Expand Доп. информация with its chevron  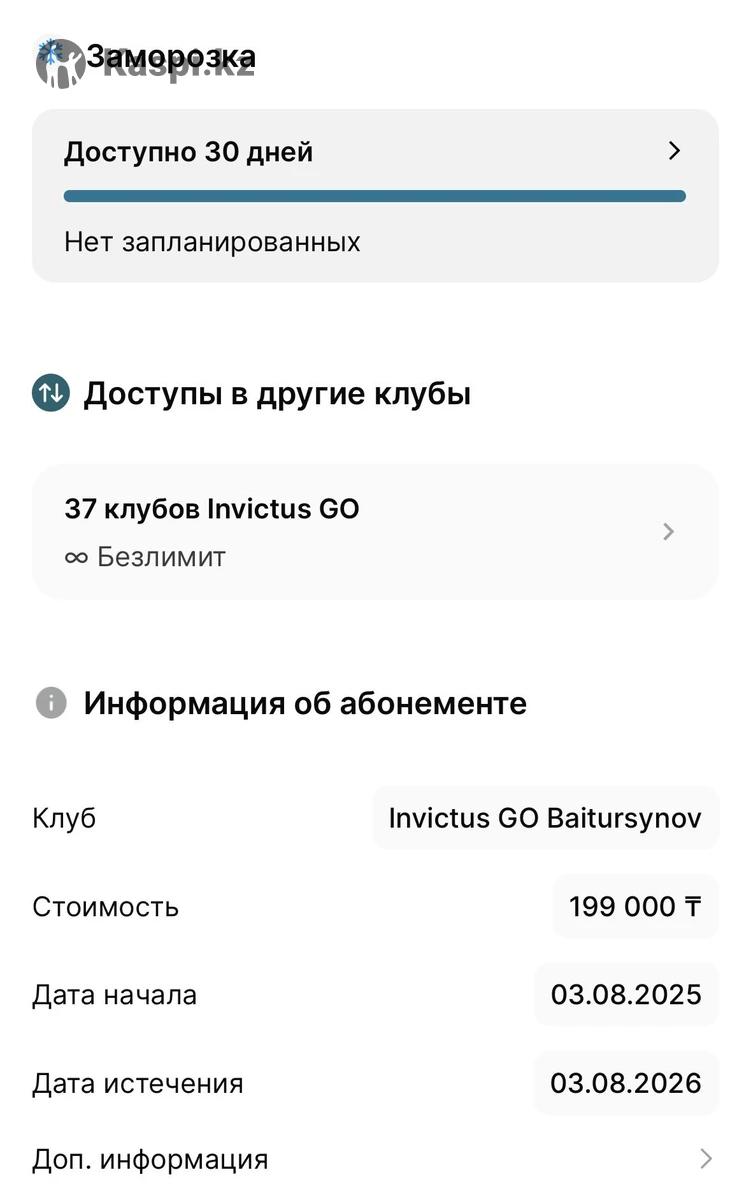pyautogui.click(x=706, y=1159)
